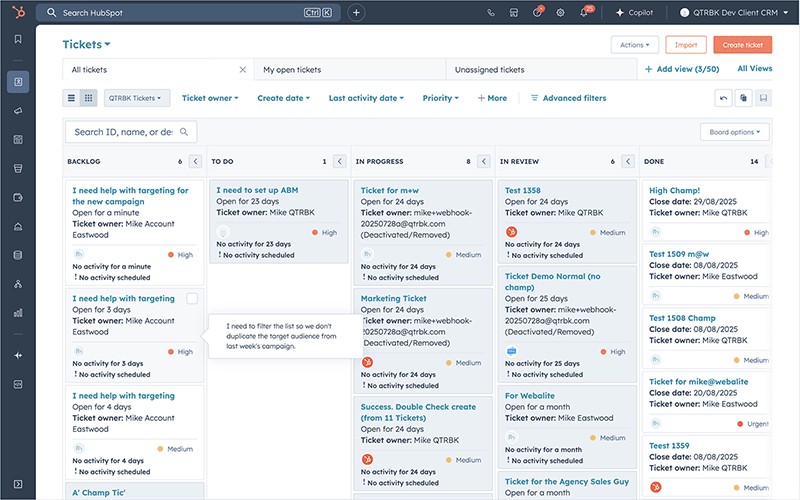Switch to list view icon
800x500 pixels.
71,98
